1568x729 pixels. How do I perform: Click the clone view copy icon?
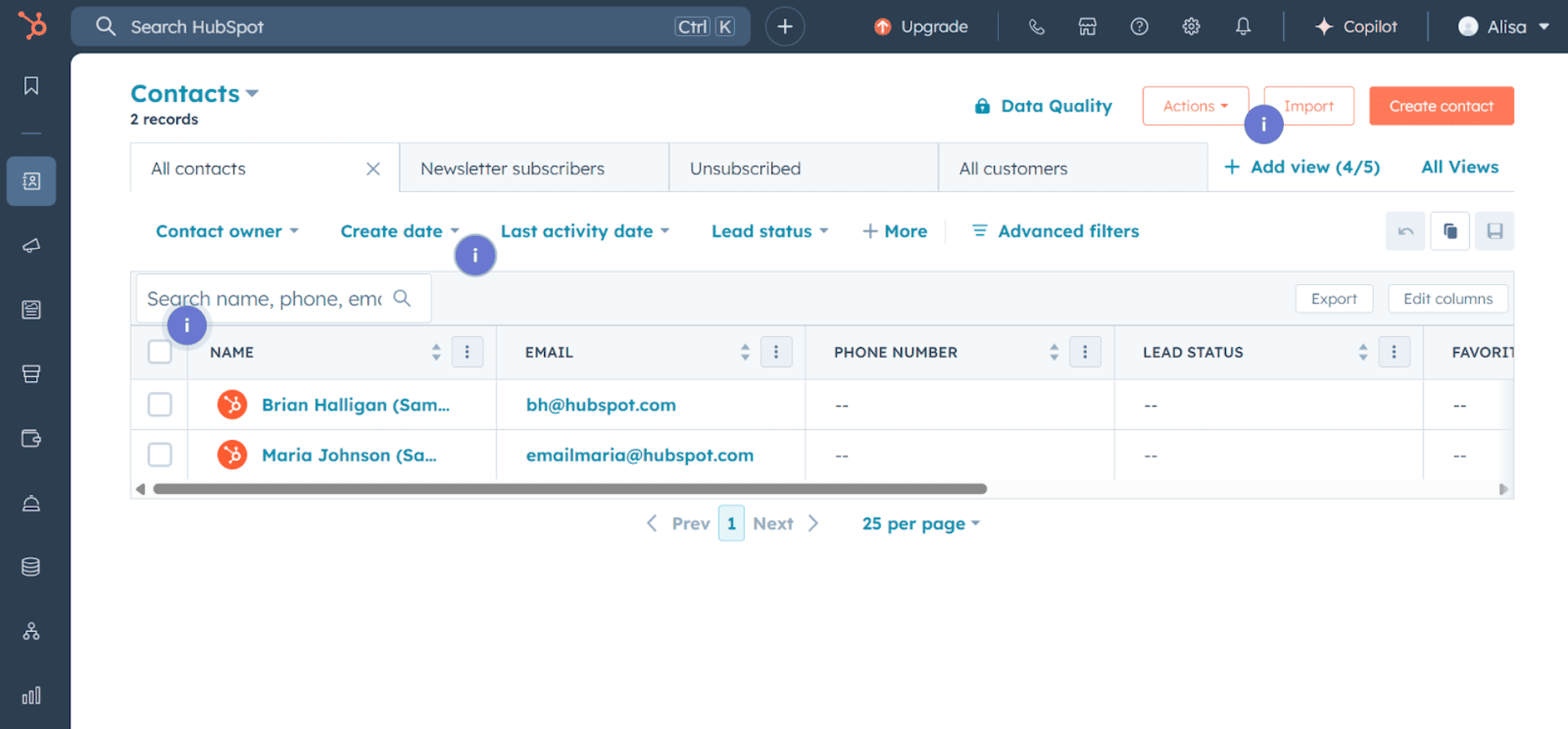[1450, 231]
